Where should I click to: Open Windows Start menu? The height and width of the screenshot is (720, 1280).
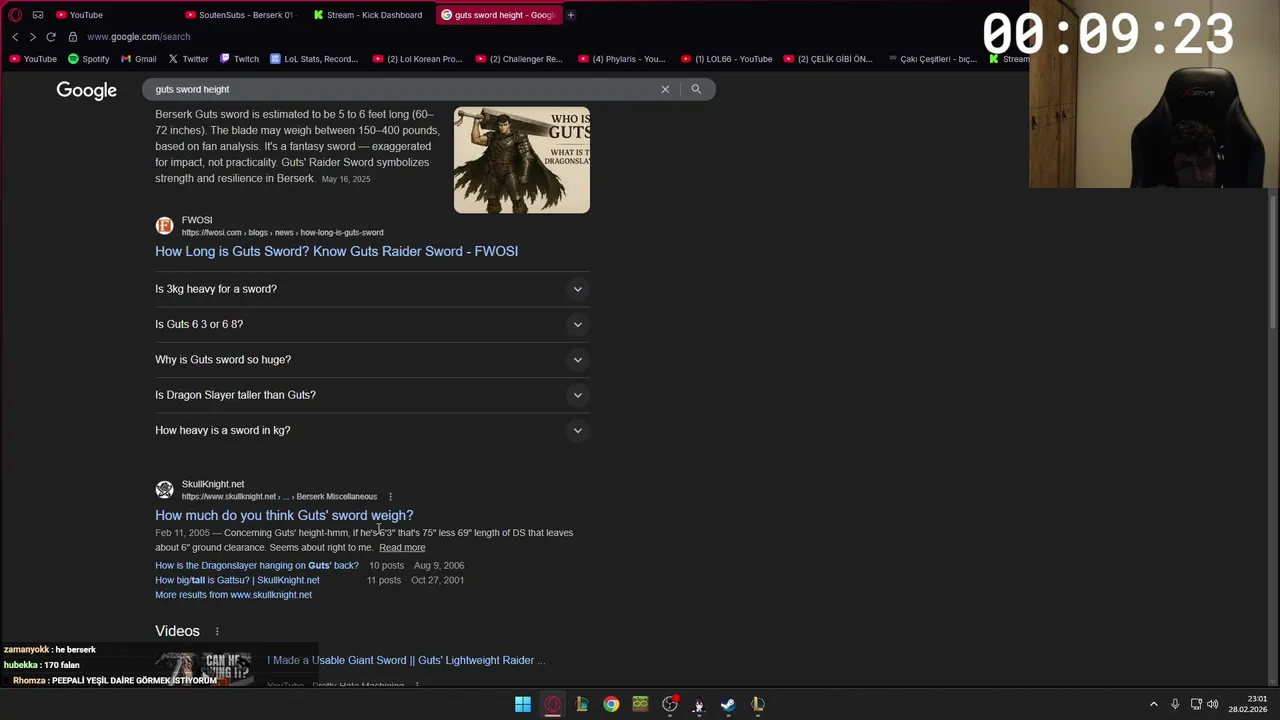pos(523,705)
